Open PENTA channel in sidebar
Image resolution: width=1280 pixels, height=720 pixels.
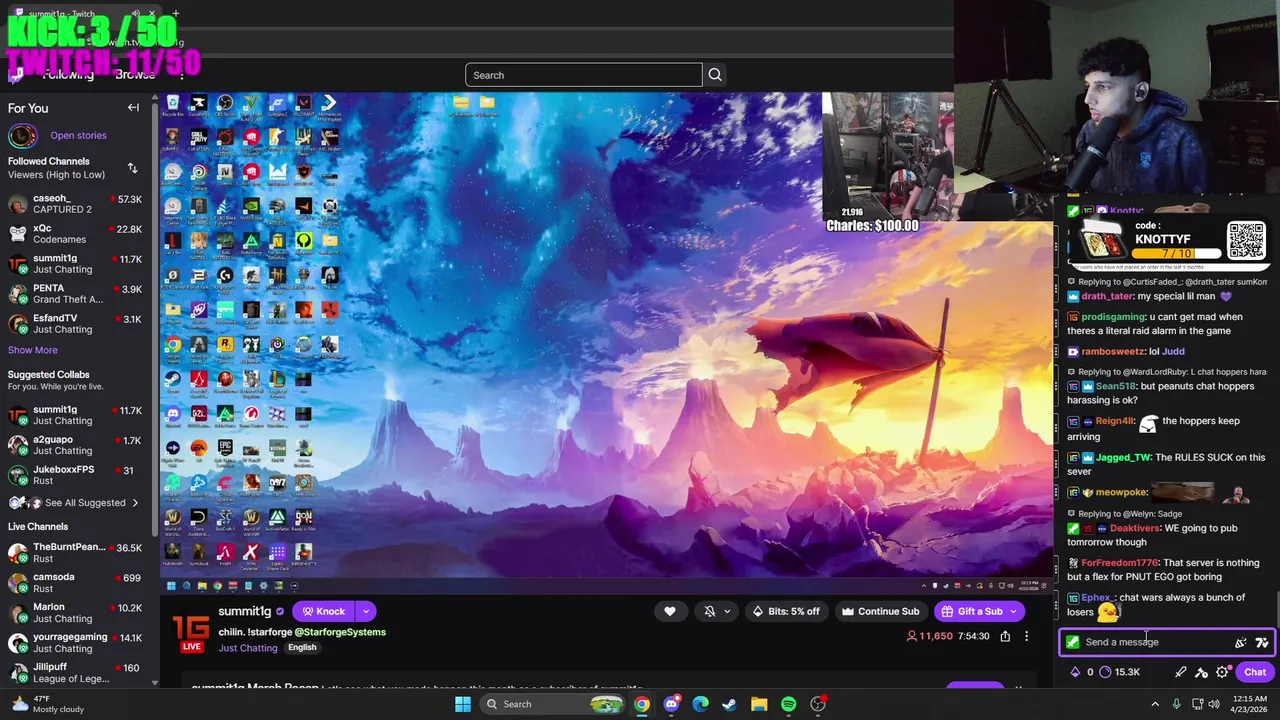click(75, 294)
